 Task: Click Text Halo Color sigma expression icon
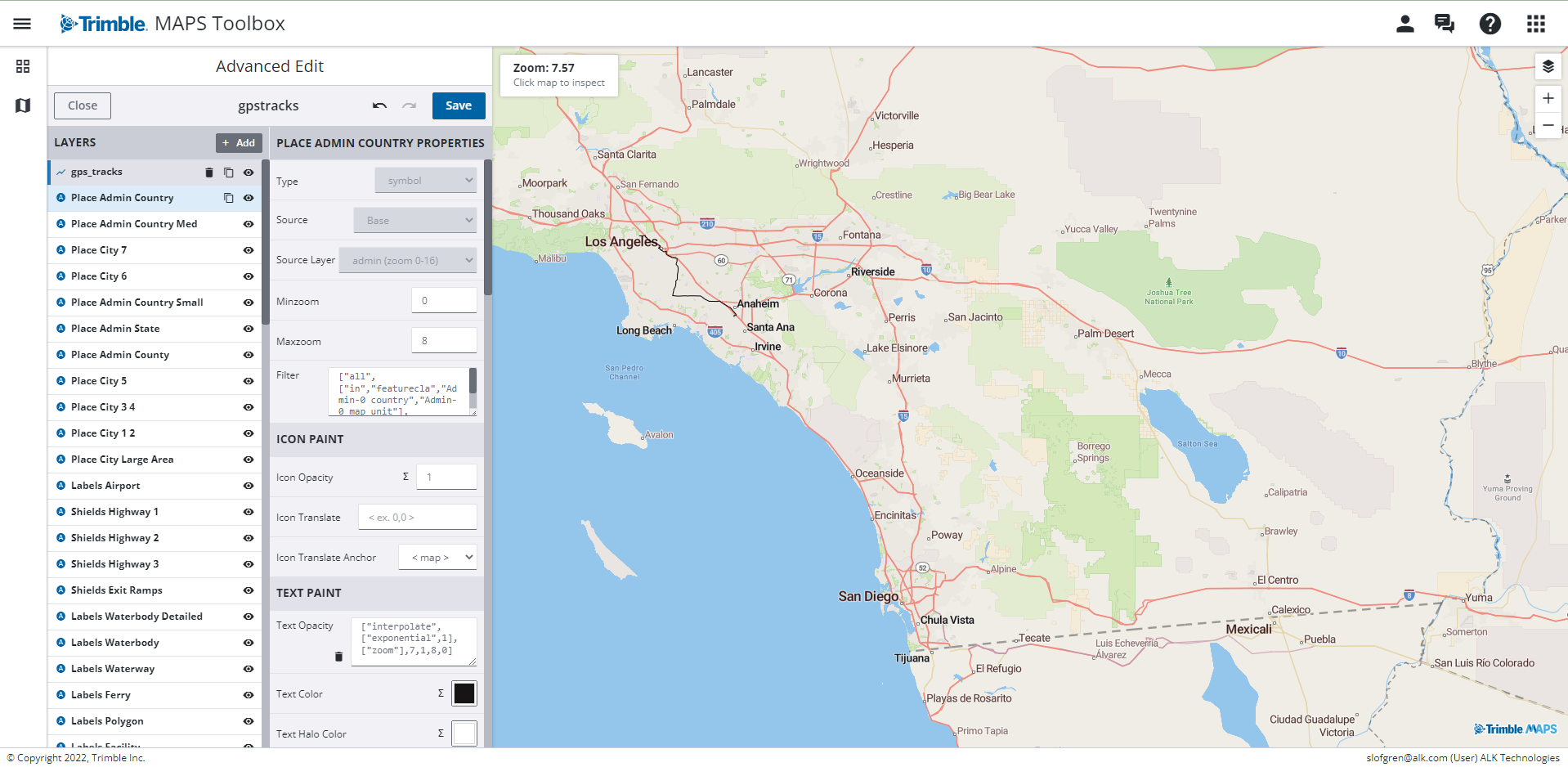pos(441,733)
